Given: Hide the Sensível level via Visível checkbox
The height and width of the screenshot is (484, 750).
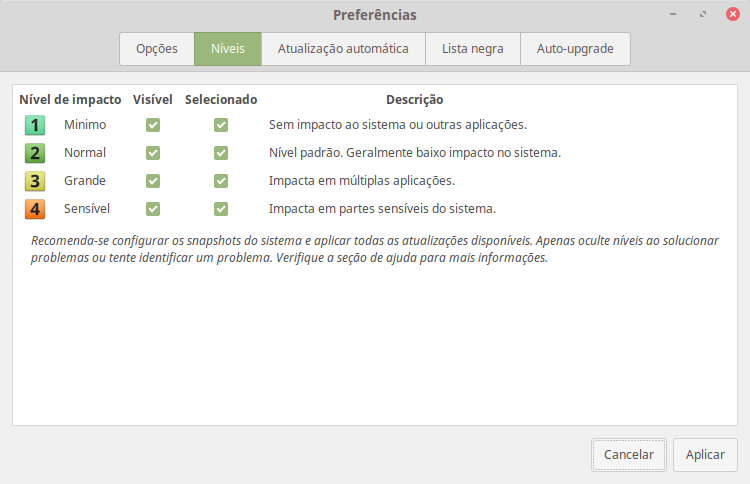Looking at the screenshot, I should tap(153, 209).
